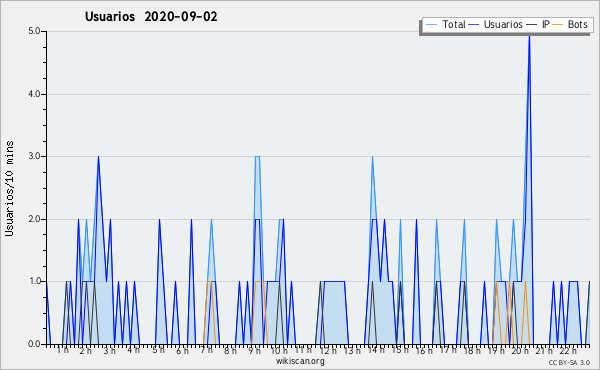Click the 18 h x-axis label
This screenshot has height=370, width=600.
(472, 350)
